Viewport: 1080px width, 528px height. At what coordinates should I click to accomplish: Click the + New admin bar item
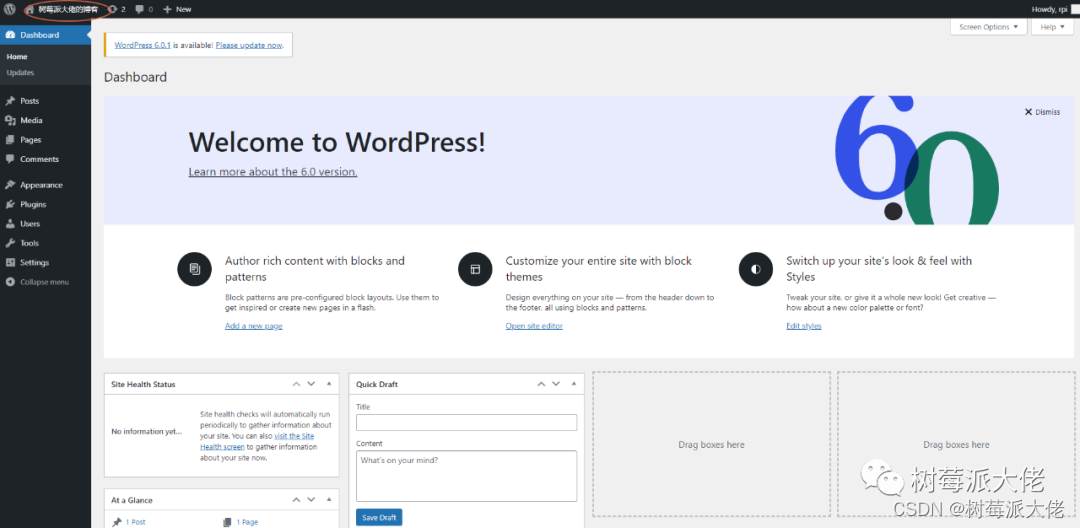pyautogui.click(x=178, y=9)
